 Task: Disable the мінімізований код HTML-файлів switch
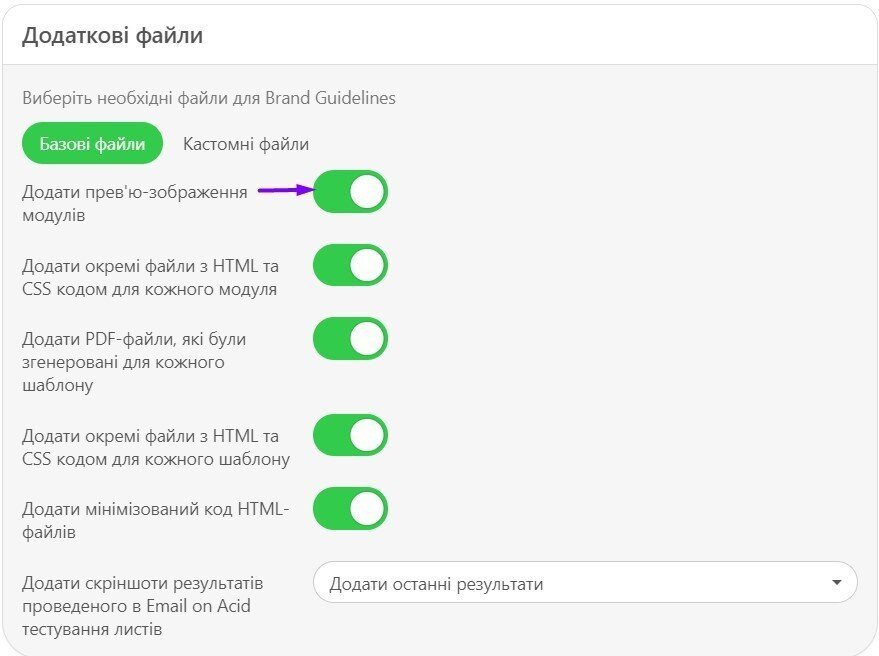[x=350, y=509]
